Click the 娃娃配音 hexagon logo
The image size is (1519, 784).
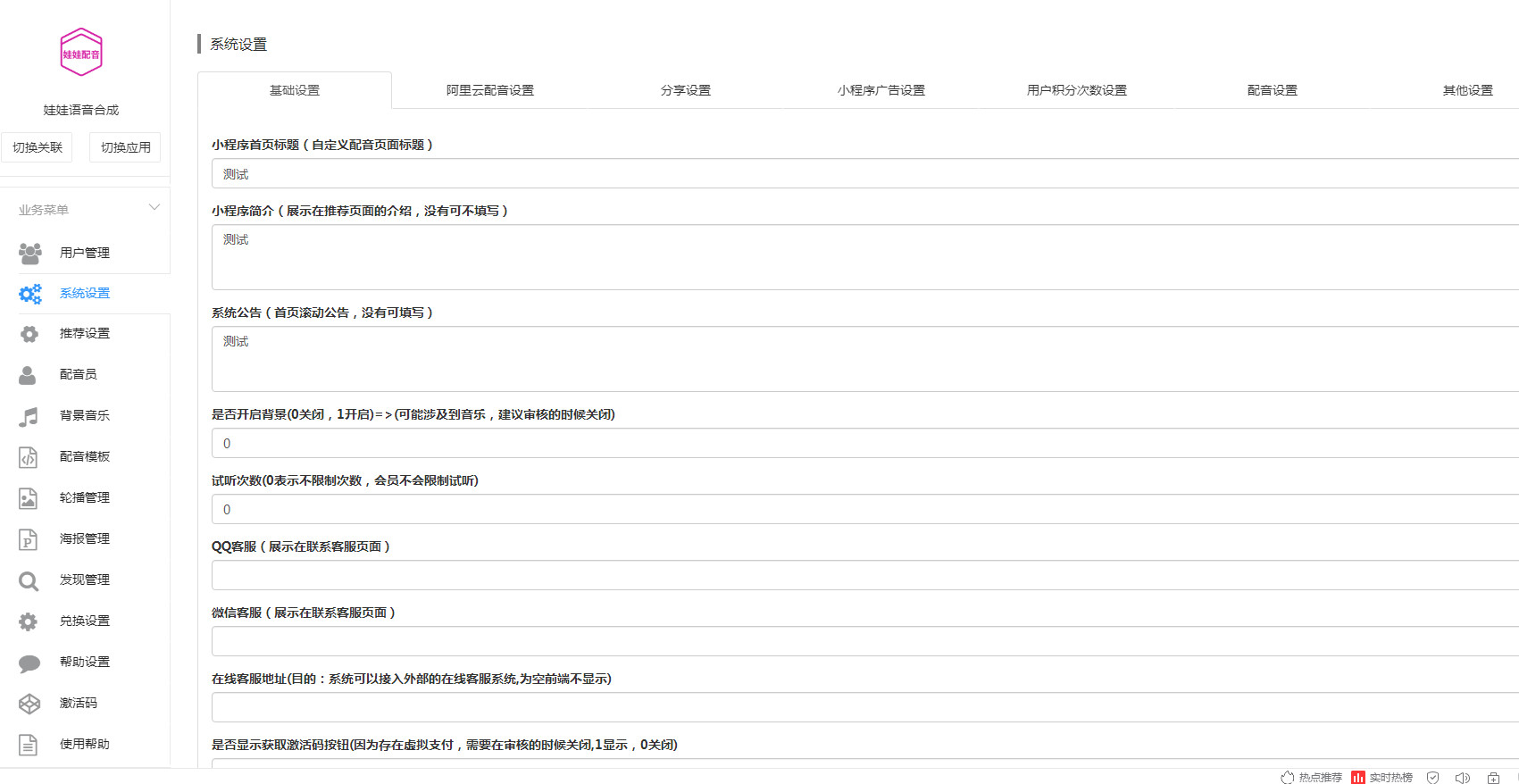coord(81,53)
